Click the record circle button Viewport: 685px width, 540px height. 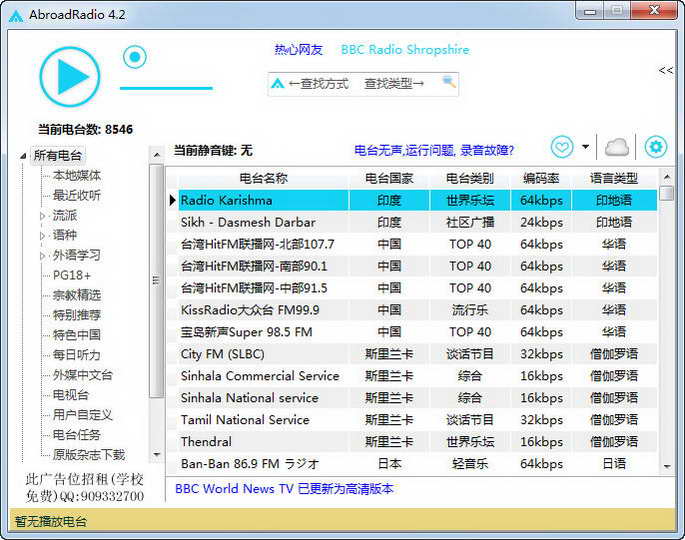coord(135,57)
